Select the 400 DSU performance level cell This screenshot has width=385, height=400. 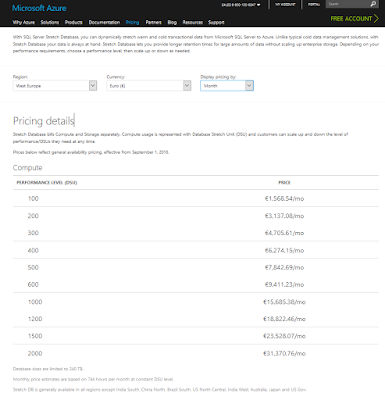(x=33, y=250)
